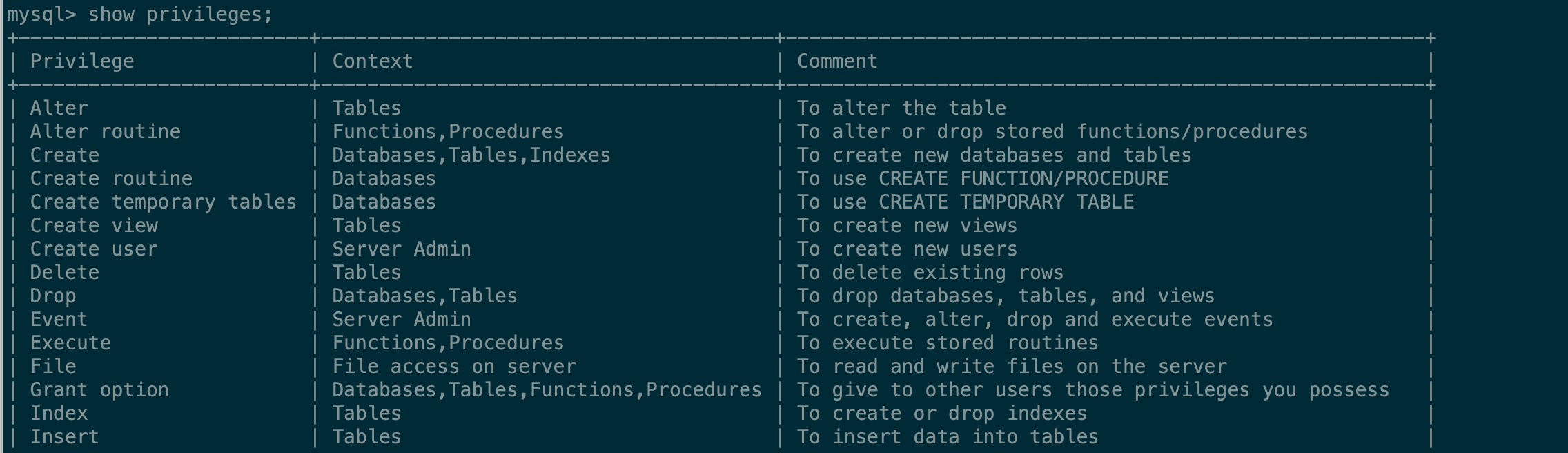Click 'Databases,Tables,Functions,Procedures' context text
This screenshot has height=453, width=1568.
(x=547, y=390)
